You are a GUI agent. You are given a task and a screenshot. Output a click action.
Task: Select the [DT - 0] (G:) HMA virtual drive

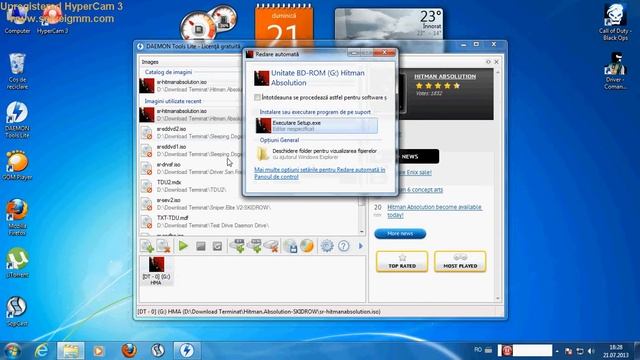tap(156, 271)
